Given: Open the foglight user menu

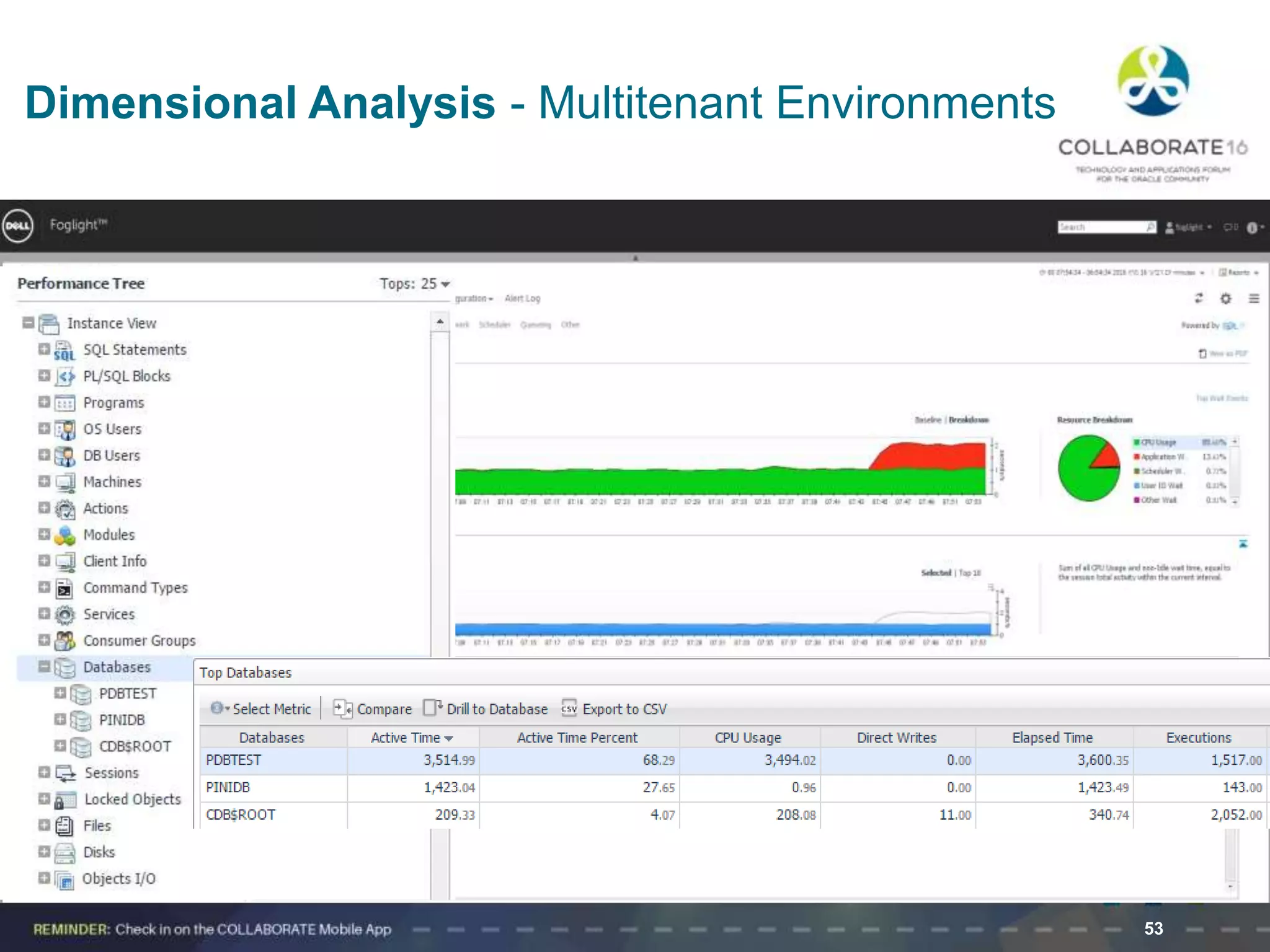Looking at the screenshot, I should pyautogui.click(x=1189, y=227).
